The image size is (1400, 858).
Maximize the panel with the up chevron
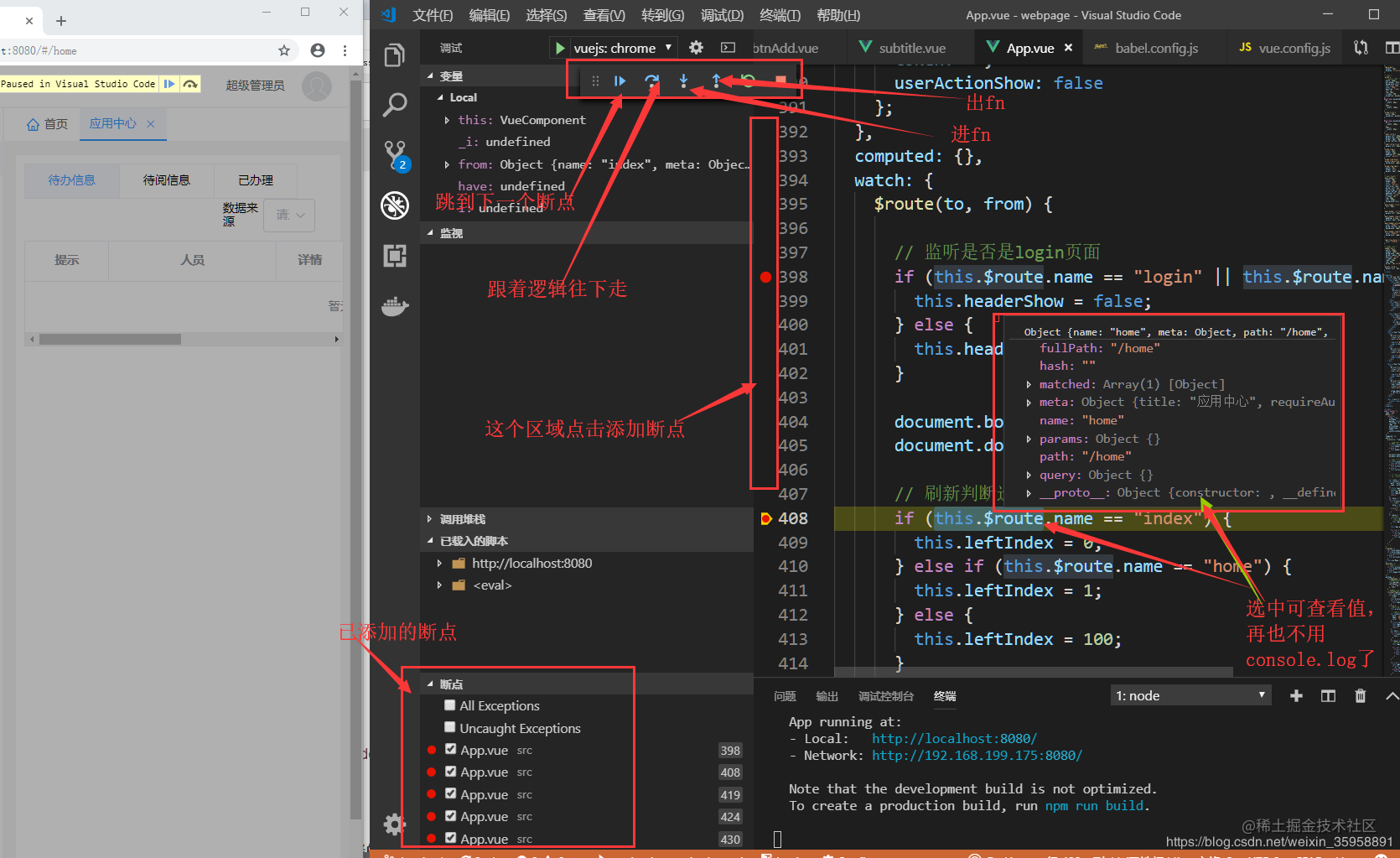1392,695
